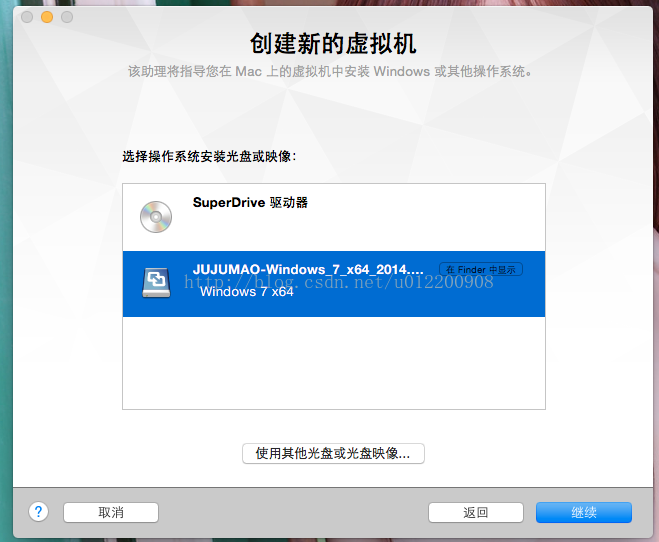The width and height of the screenshot is (659, 542).
Task: Select the SuperDrive 驱动器 row
Action: tap(334, 218)
